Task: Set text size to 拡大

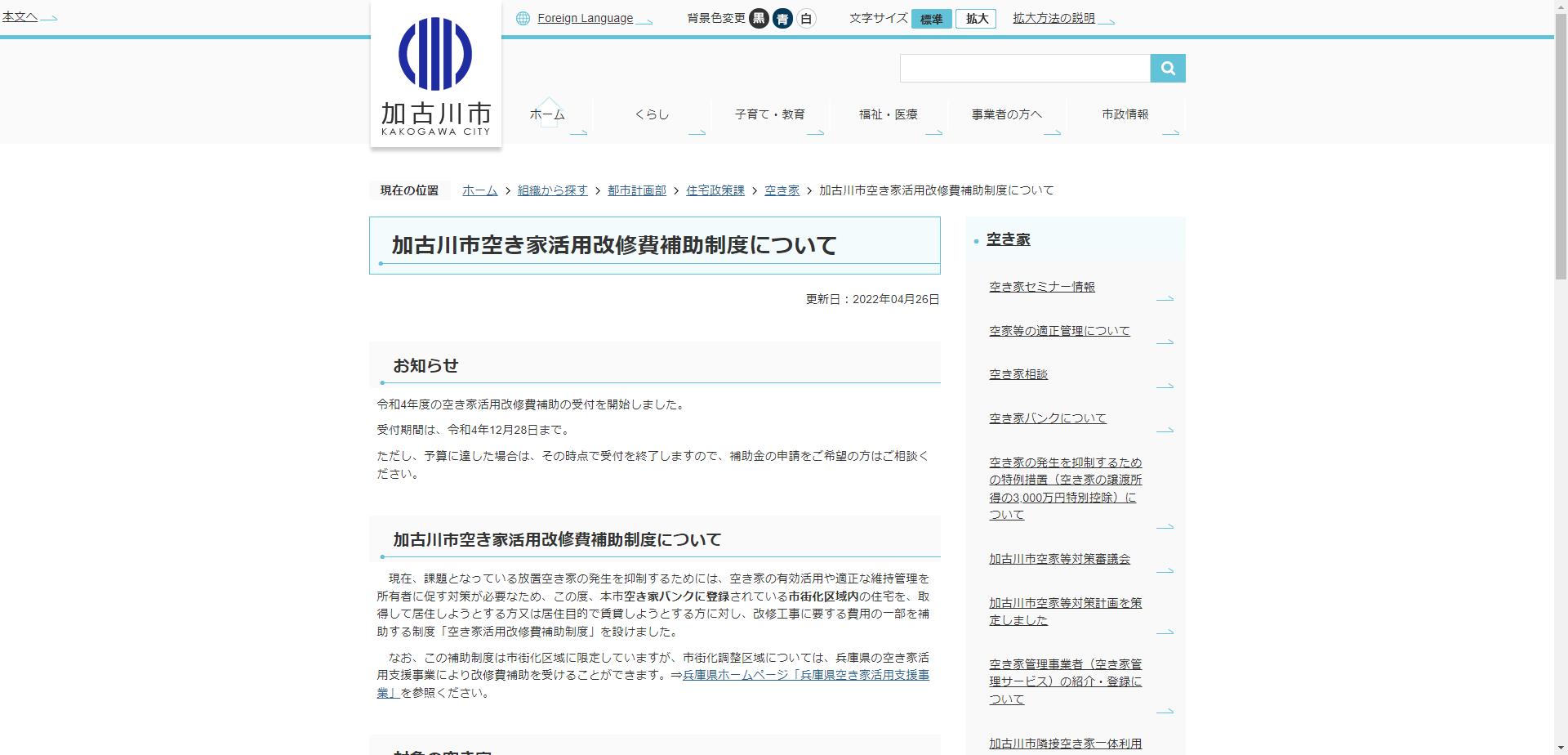Action: [x=977, y=19]
